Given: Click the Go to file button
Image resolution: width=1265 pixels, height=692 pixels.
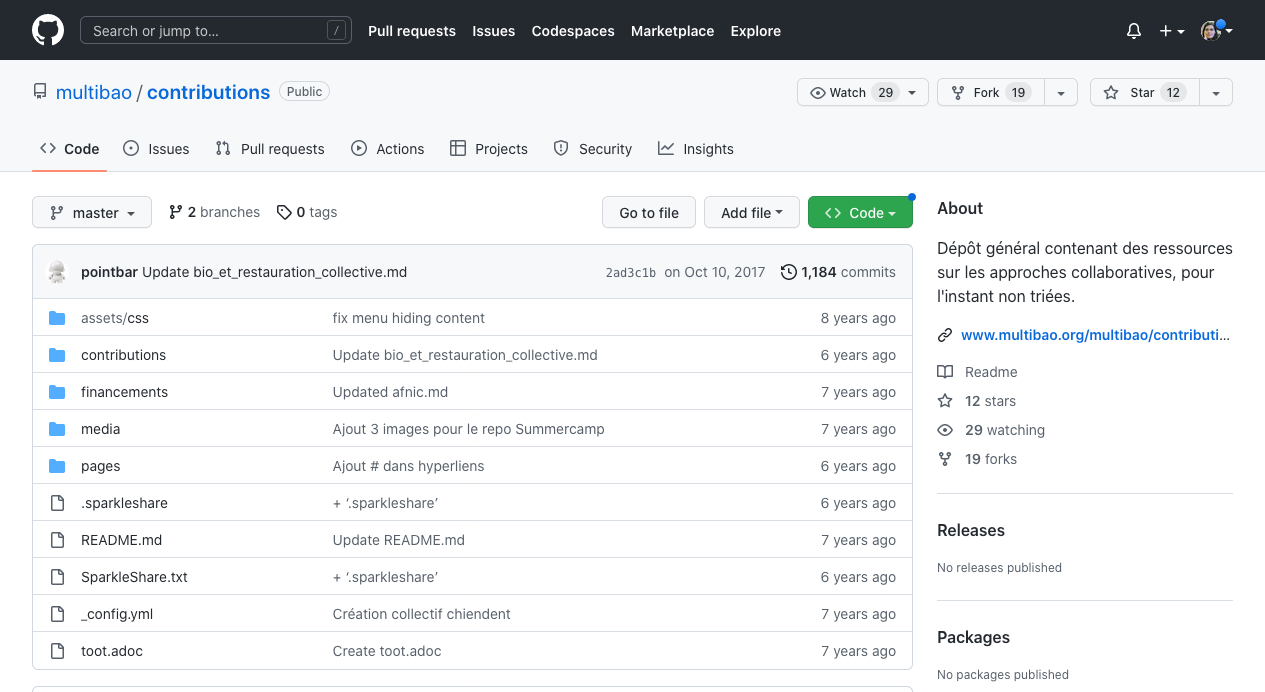Looking at the screenshot, I should coord(649,212).
